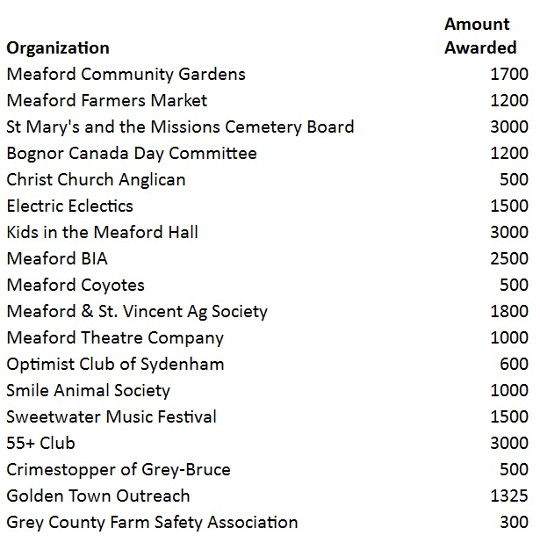
Task: Click the Amount Awarded column header
Action: (480, 36)
